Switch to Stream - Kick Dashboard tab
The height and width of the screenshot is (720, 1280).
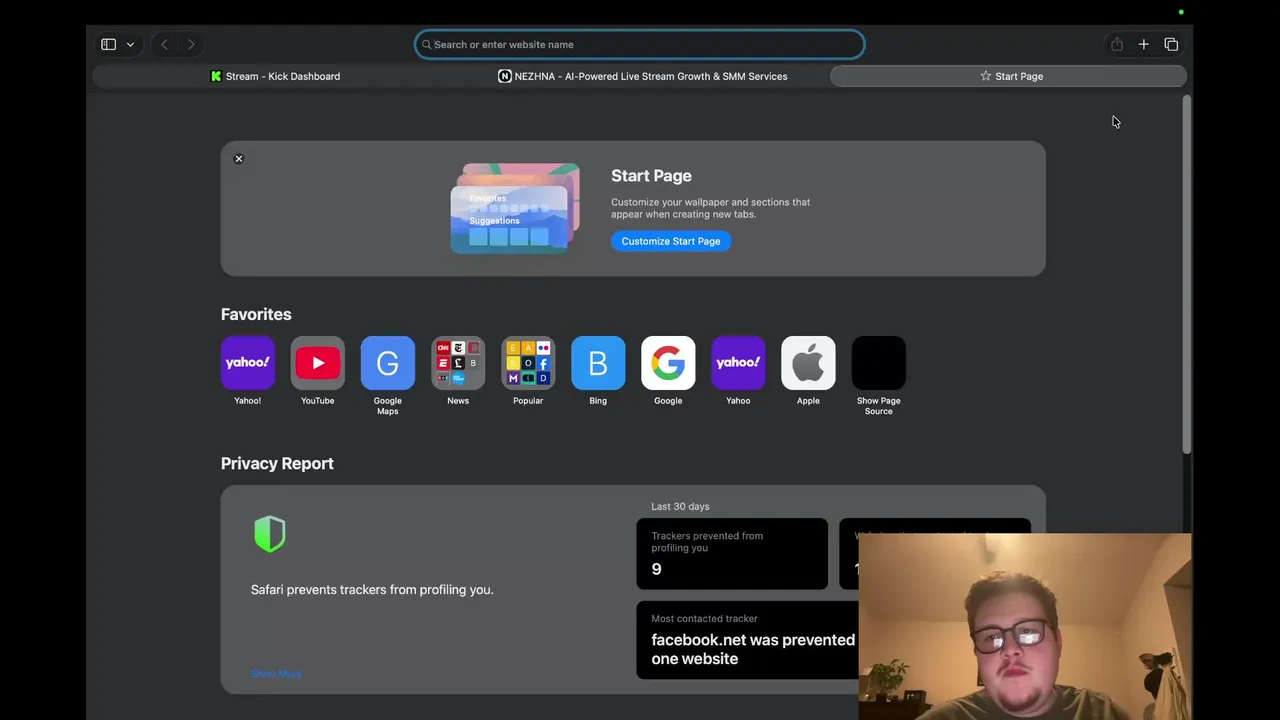click(275, 76)
